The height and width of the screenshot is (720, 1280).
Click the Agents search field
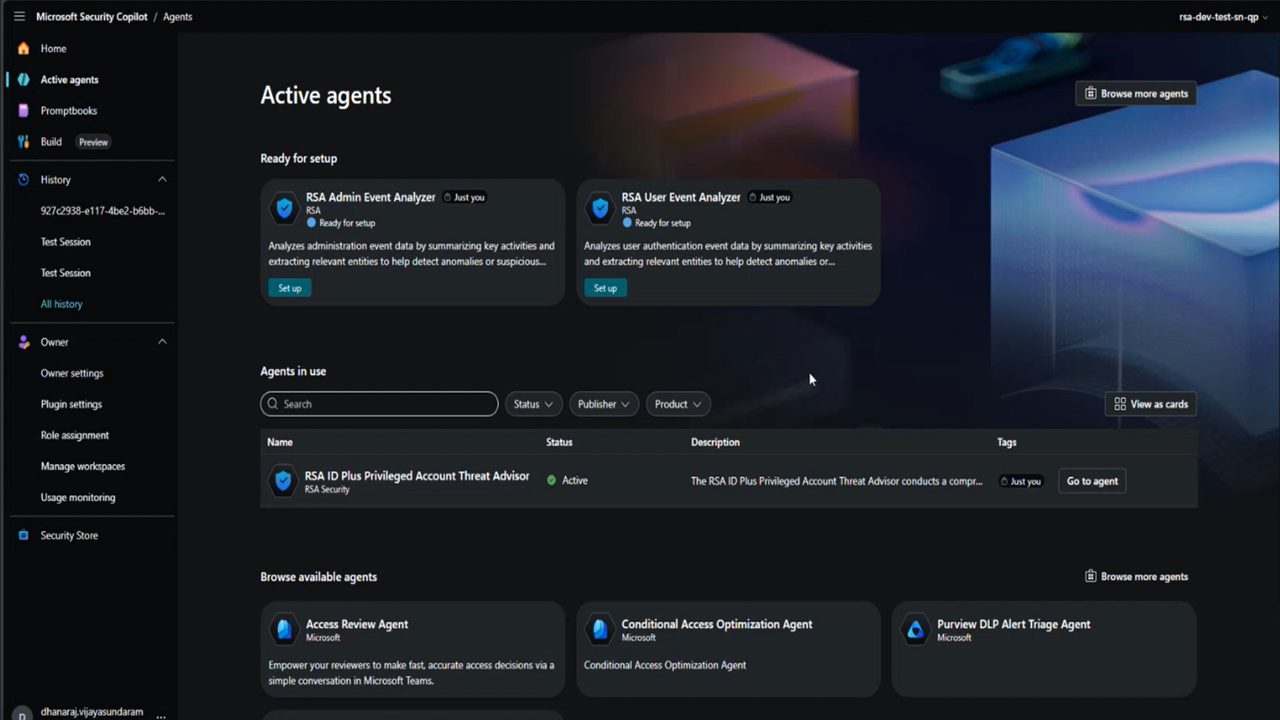379,404
